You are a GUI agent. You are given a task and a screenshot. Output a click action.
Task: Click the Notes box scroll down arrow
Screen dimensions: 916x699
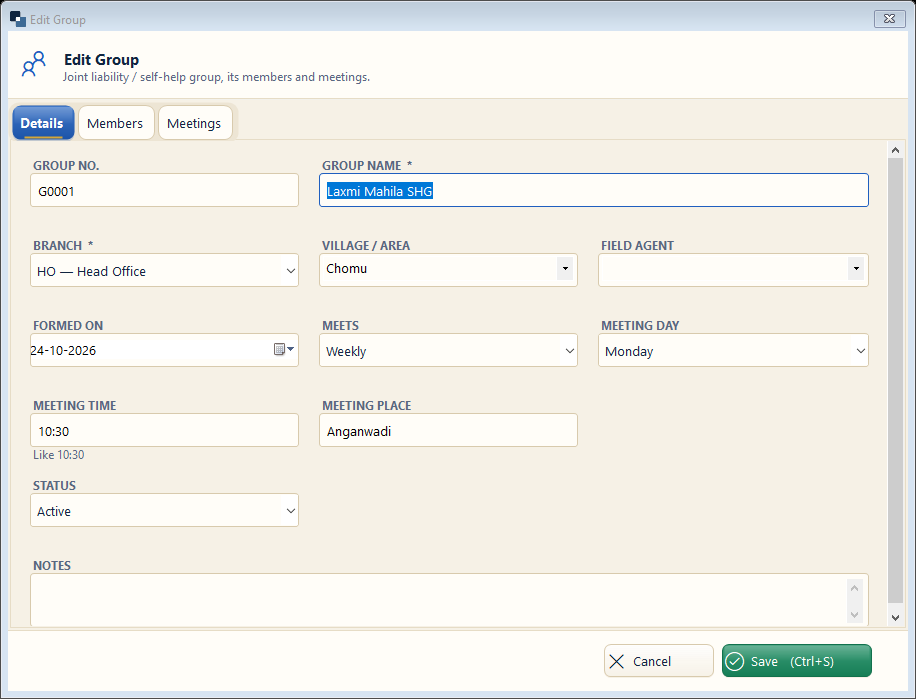(854, 614)
